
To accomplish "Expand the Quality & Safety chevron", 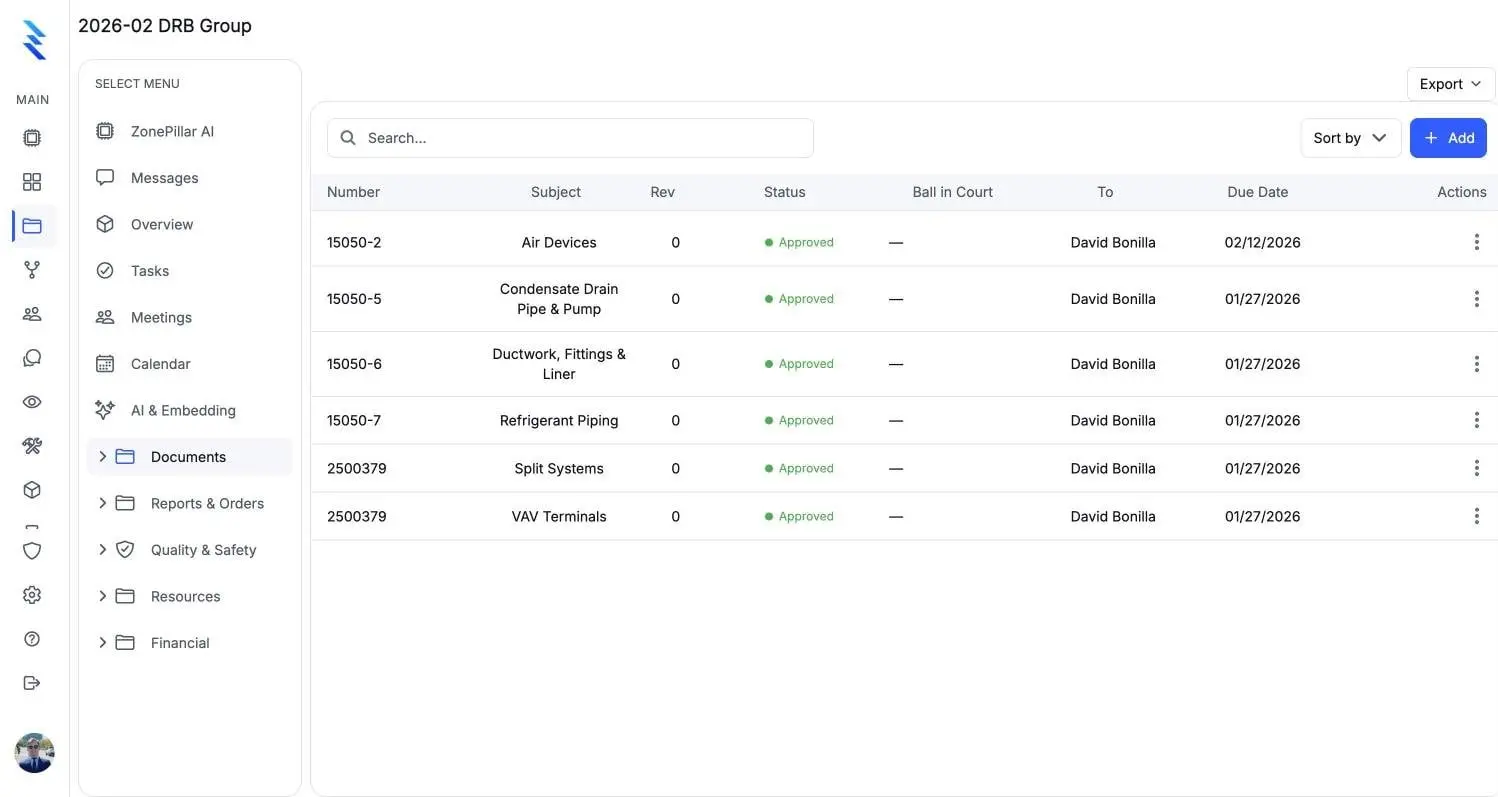I will pyautogui.click(x=102, y=550).
